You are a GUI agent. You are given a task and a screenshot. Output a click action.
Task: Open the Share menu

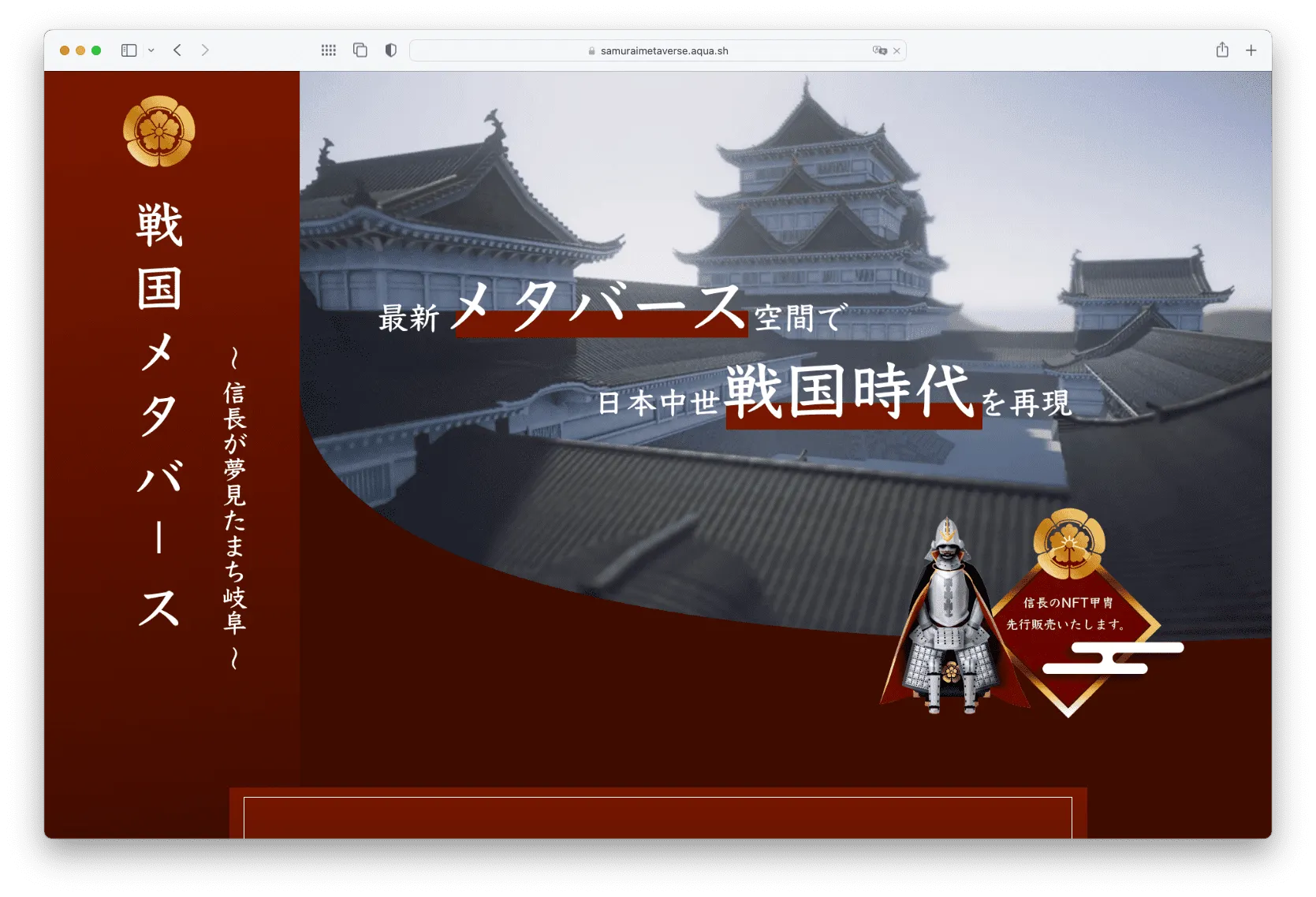[1222, 50]
